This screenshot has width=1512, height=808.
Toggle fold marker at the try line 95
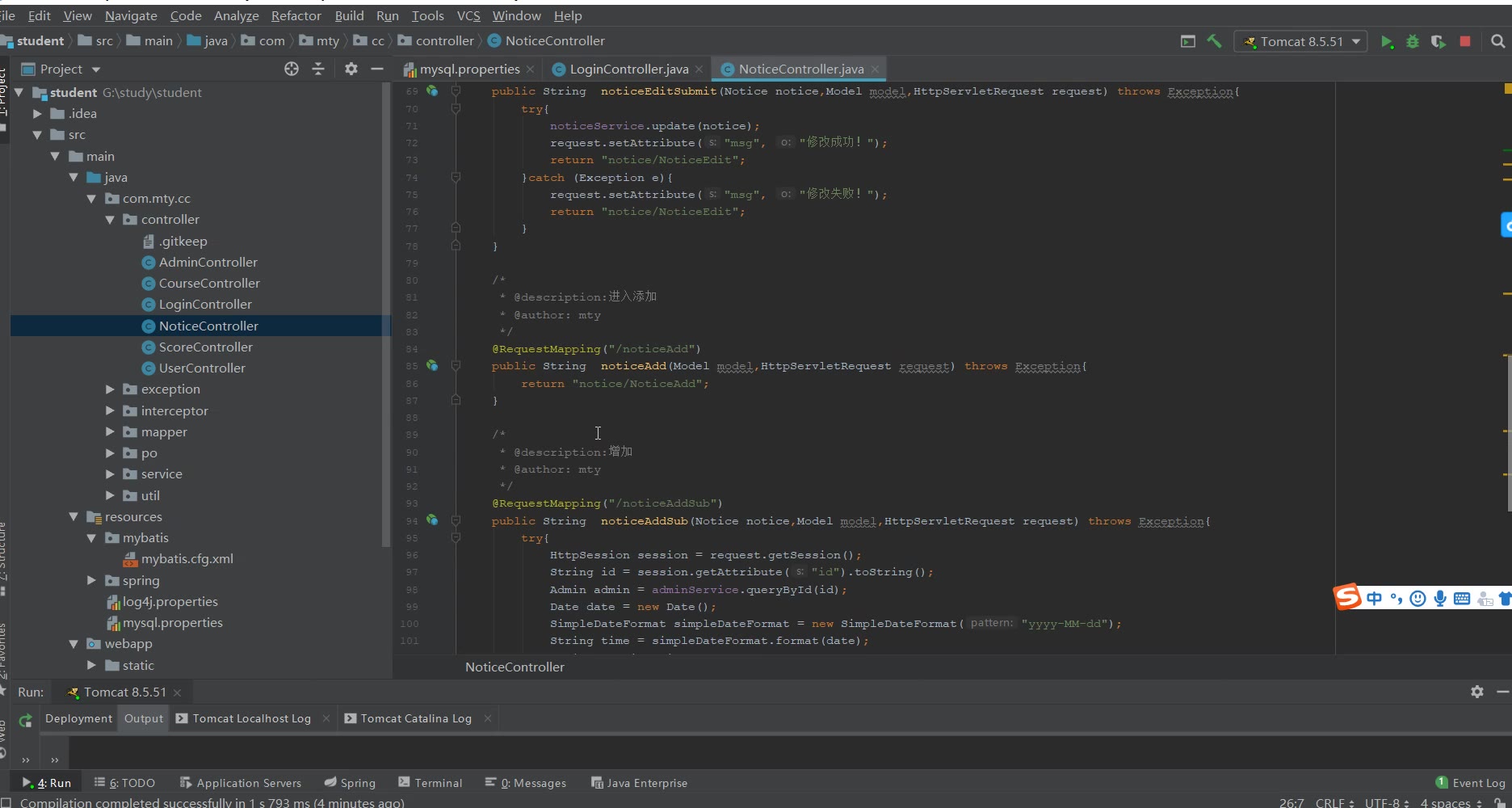pos(456,538)
